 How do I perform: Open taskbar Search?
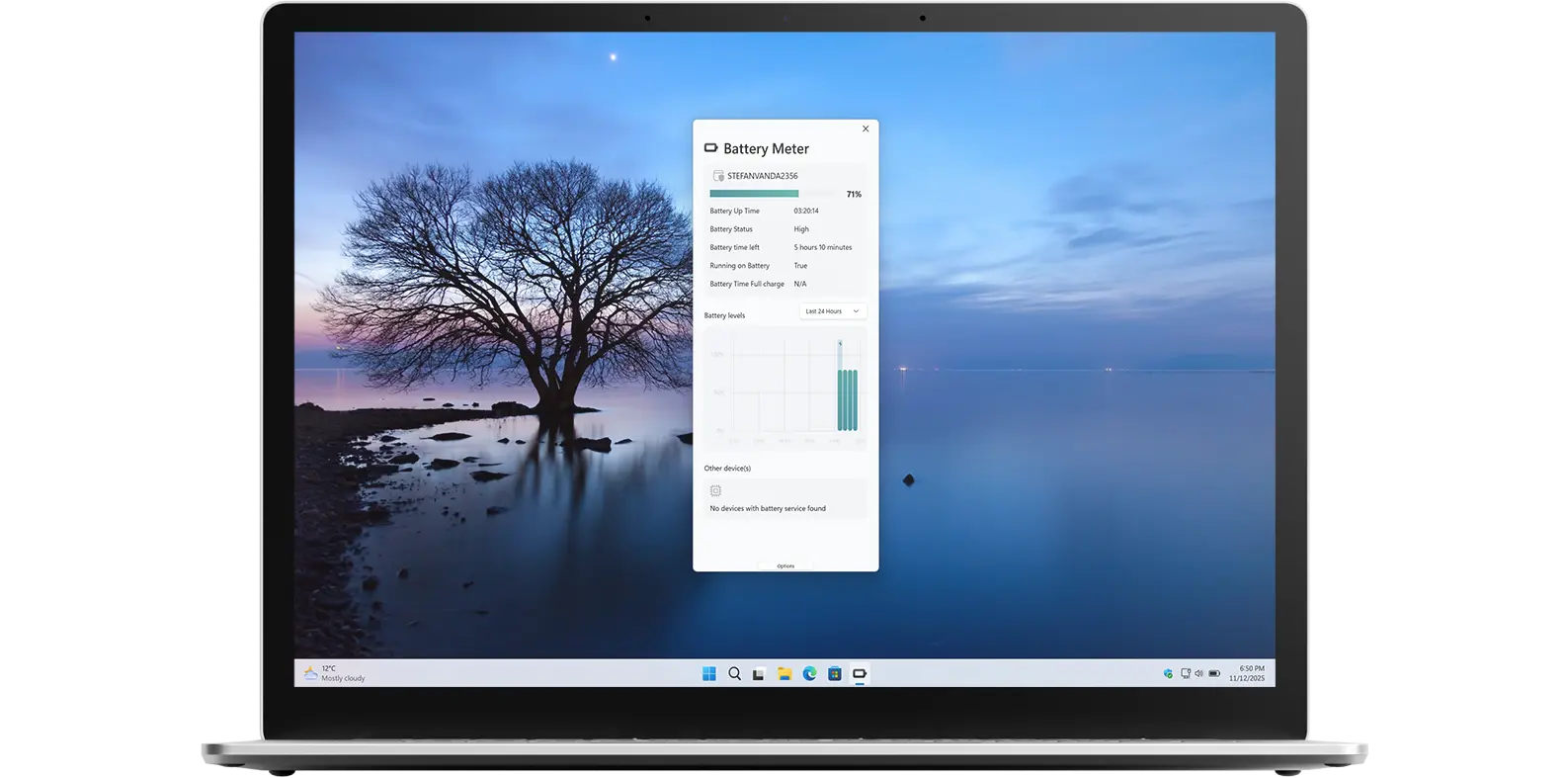[x=734, y=674]
